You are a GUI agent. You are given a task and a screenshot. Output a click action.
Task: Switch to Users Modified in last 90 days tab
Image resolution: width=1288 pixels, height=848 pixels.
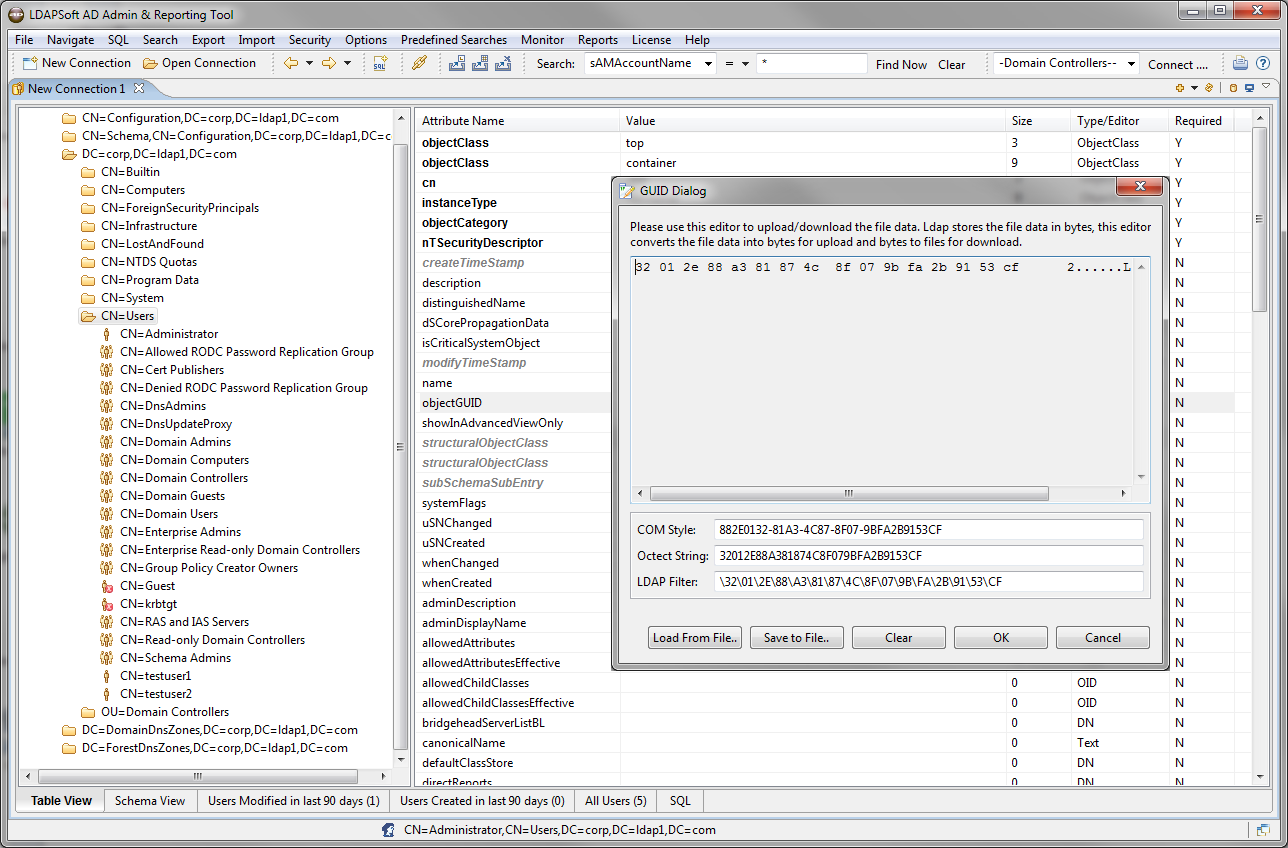(293, 801)
